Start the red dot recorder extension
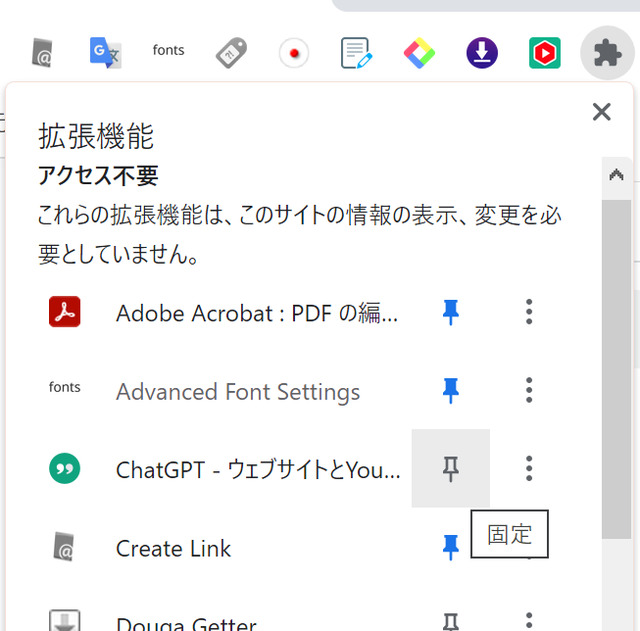Viewport: 640px width, 631px height. point(294,53)
